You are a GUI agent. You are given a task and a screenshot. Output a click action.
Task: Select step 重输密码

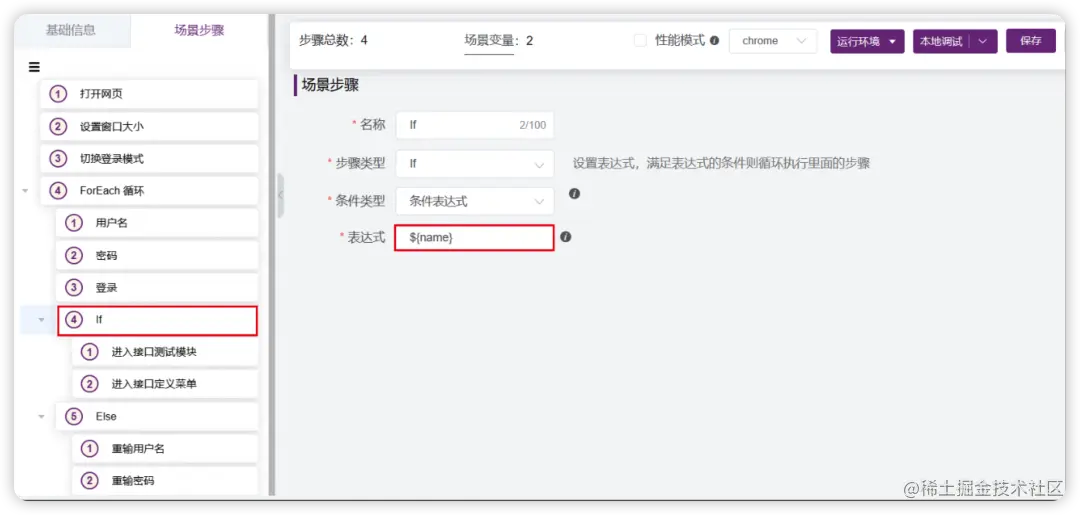coord(165,481)
